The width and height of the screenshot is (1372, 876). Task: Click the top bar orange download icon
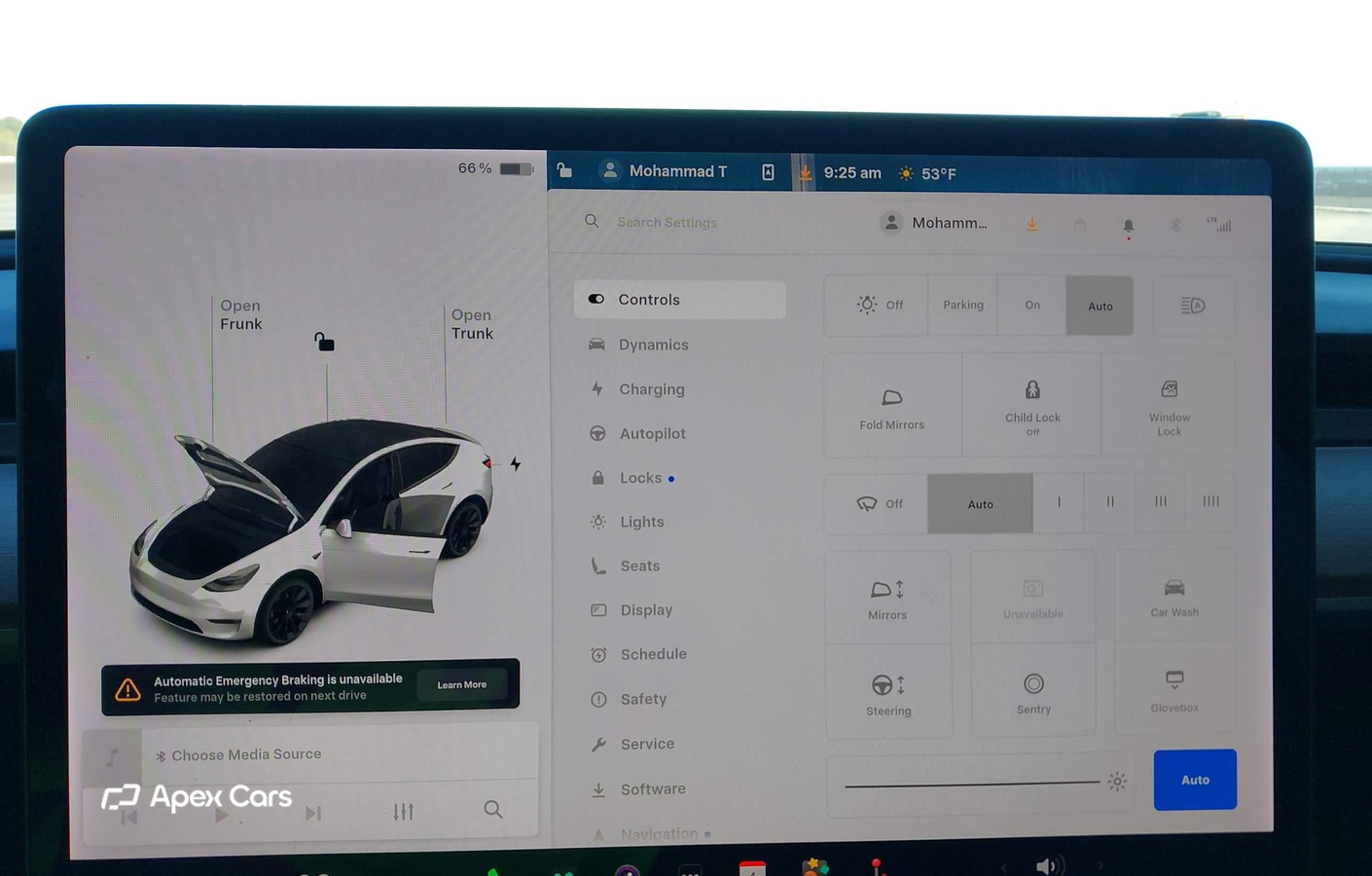805,172
